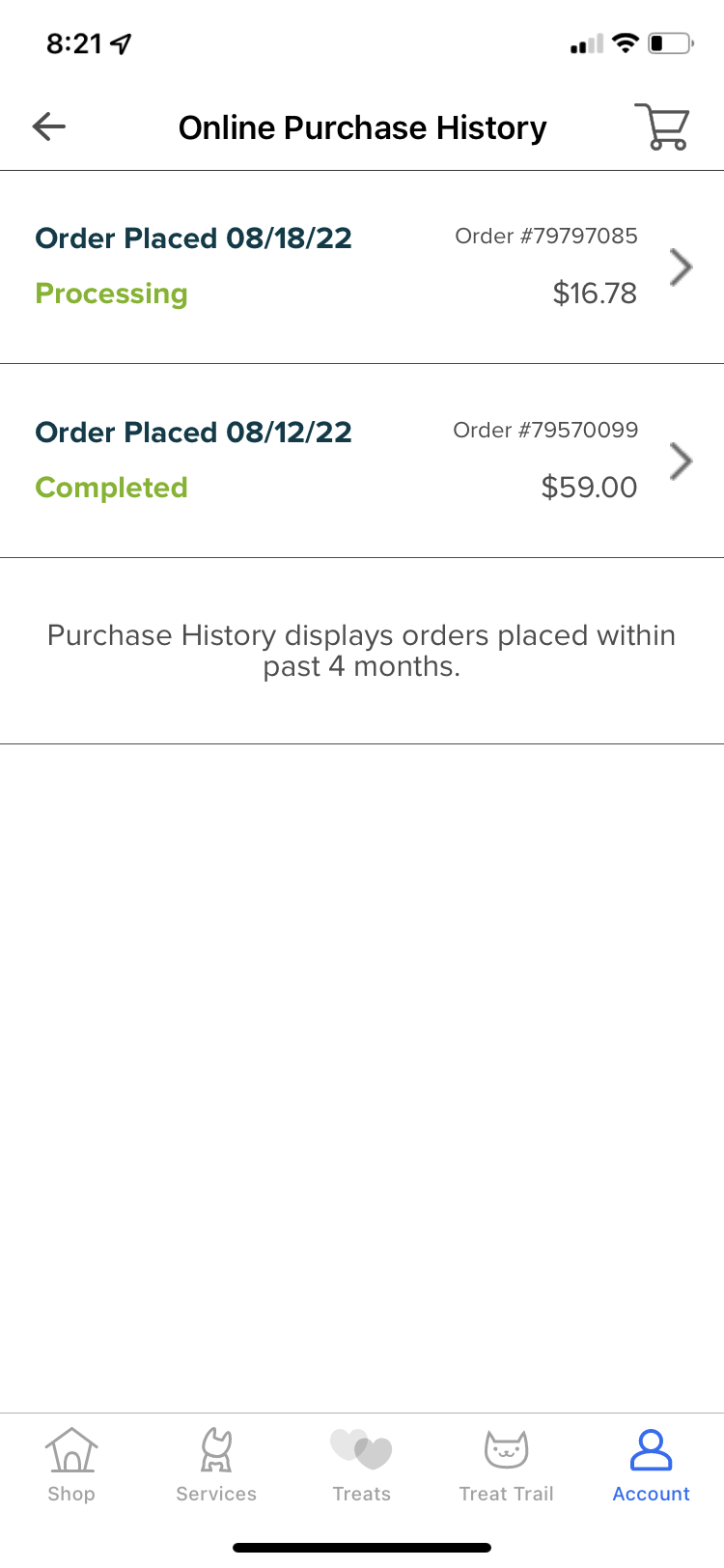724x1568 pixels.
Task: Open order placed 08/12/22
Action: (193, 433)
